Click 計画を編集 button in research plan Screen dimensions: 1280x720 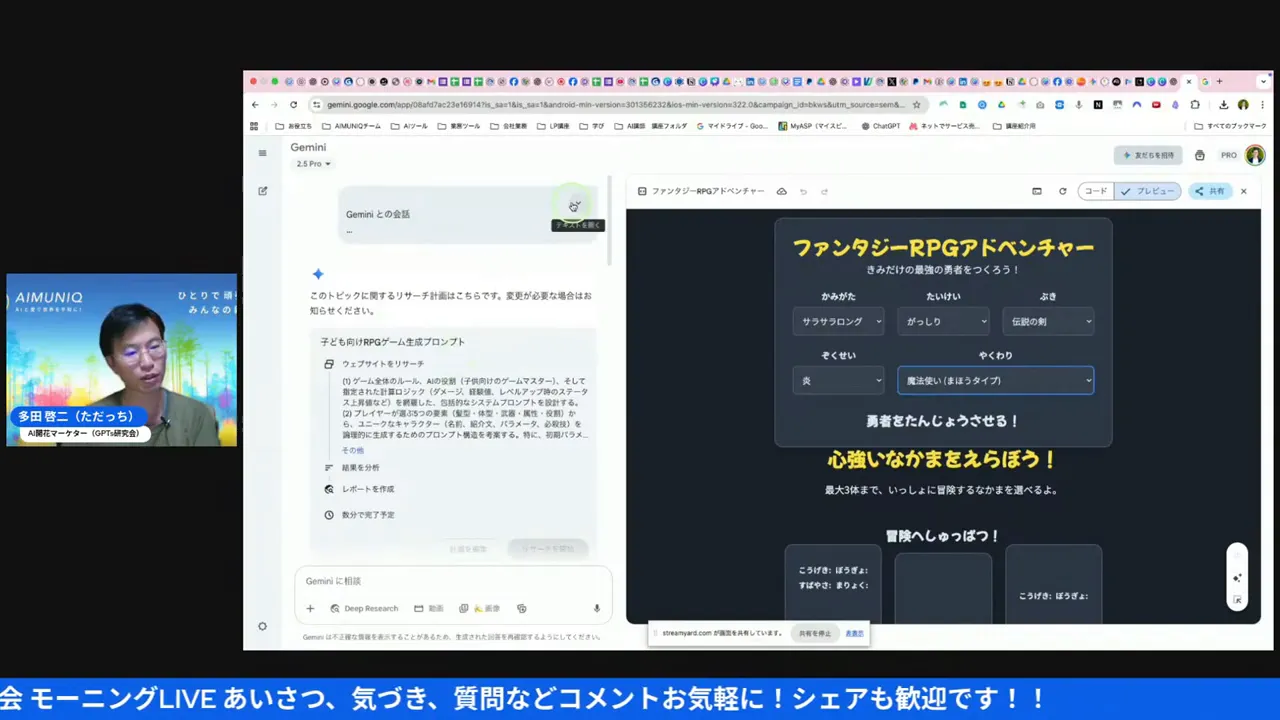coord(466,548)
